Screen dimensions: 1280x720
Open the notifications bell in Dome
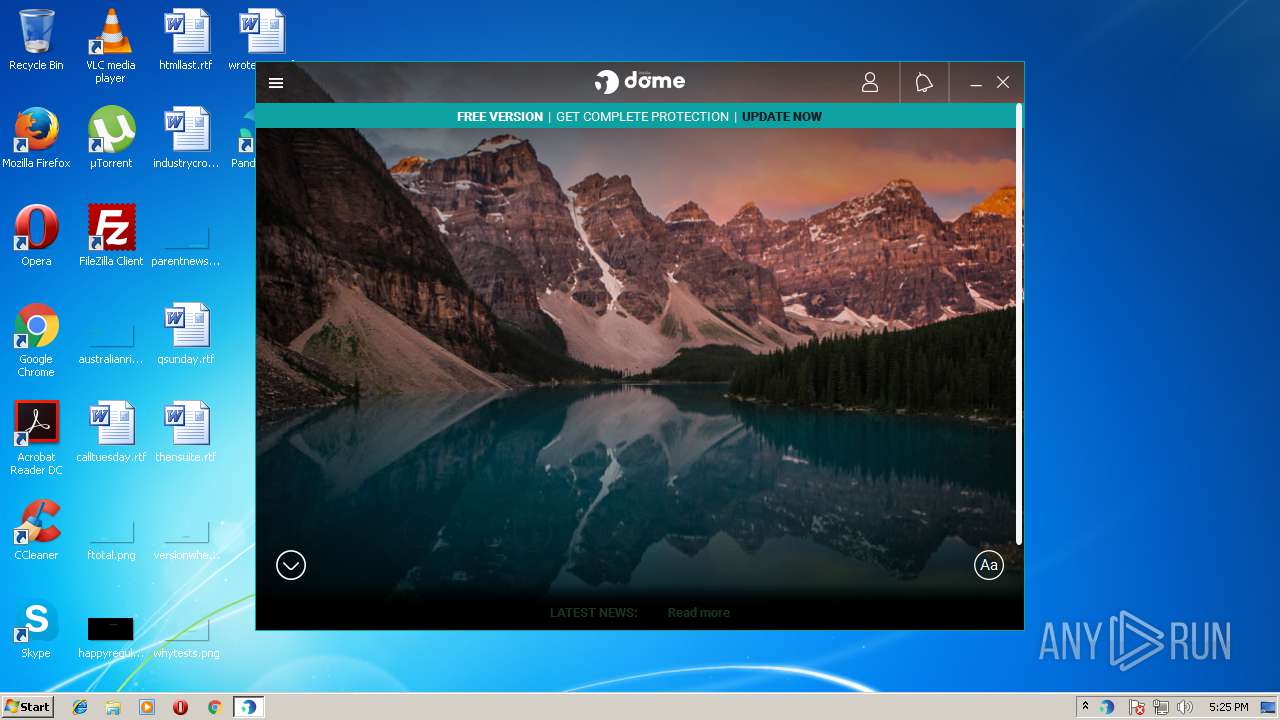tap(924, 83)
